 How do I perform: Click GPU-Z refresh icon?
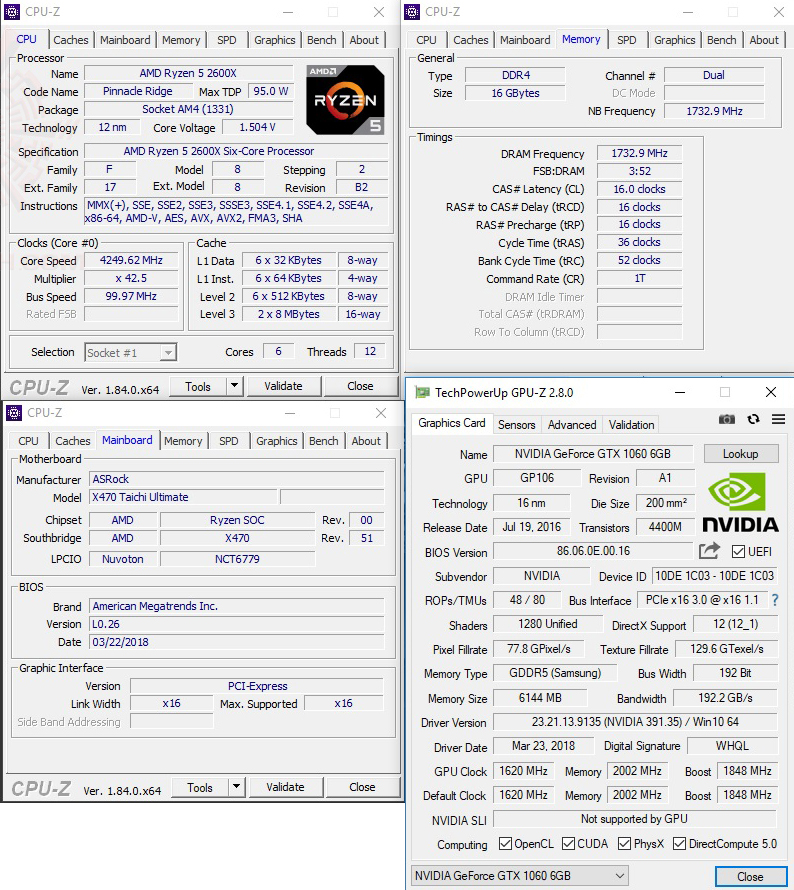[753, 419]
